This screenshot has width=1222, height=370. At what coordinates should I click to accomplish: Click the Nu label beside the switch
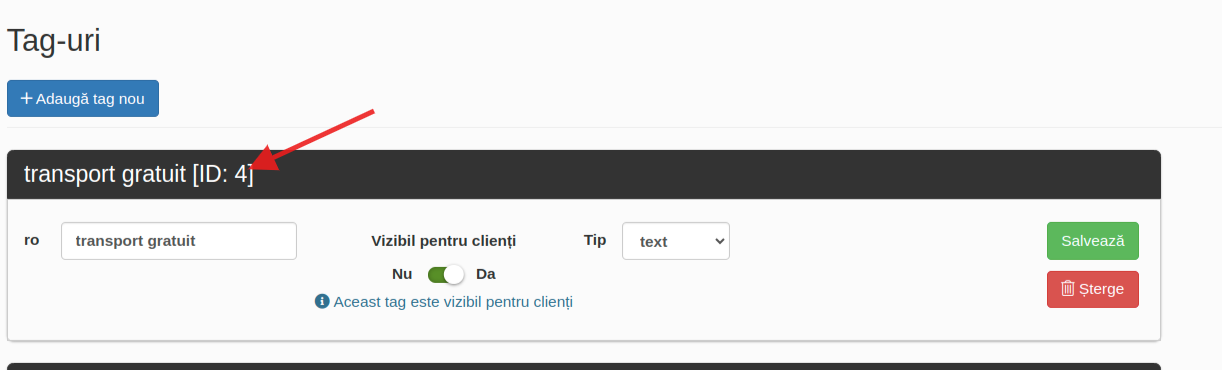click(402, 274)
